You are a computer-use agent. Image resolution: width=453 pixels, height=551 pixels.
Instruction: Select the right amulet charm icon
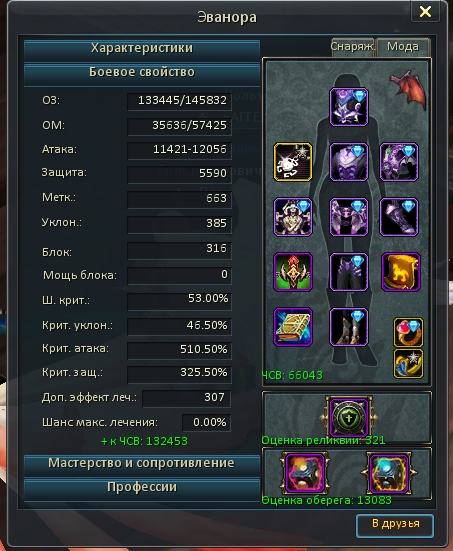click(389, 473)
